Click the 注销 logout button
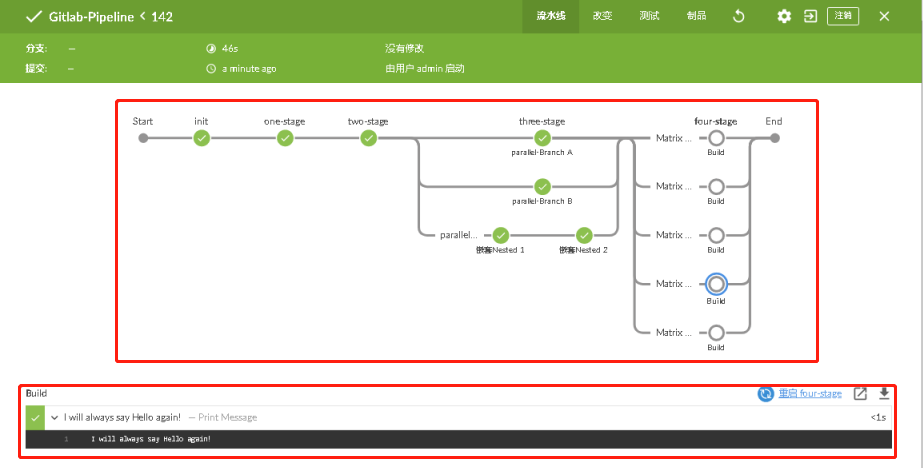The image size is (923, 468). pos(843,16)
